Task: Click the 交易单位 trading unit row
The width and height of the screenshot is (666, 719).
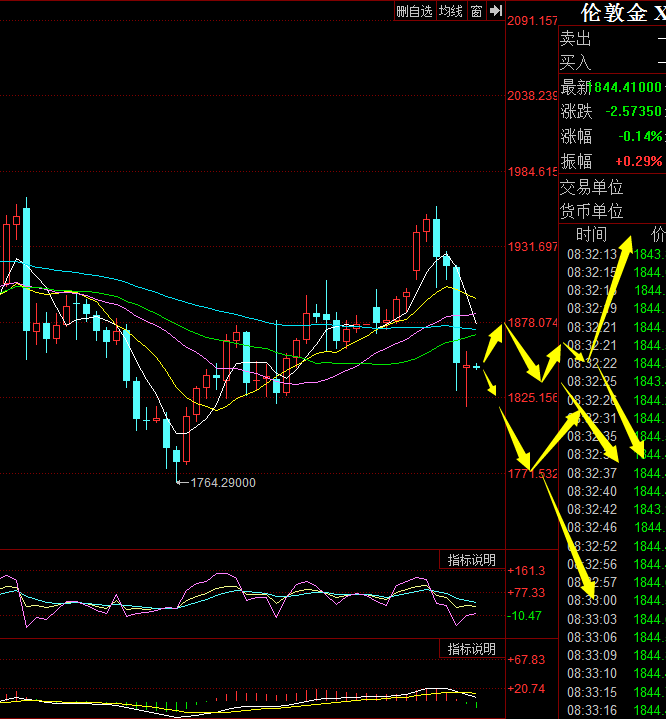Action: point(592,187)
